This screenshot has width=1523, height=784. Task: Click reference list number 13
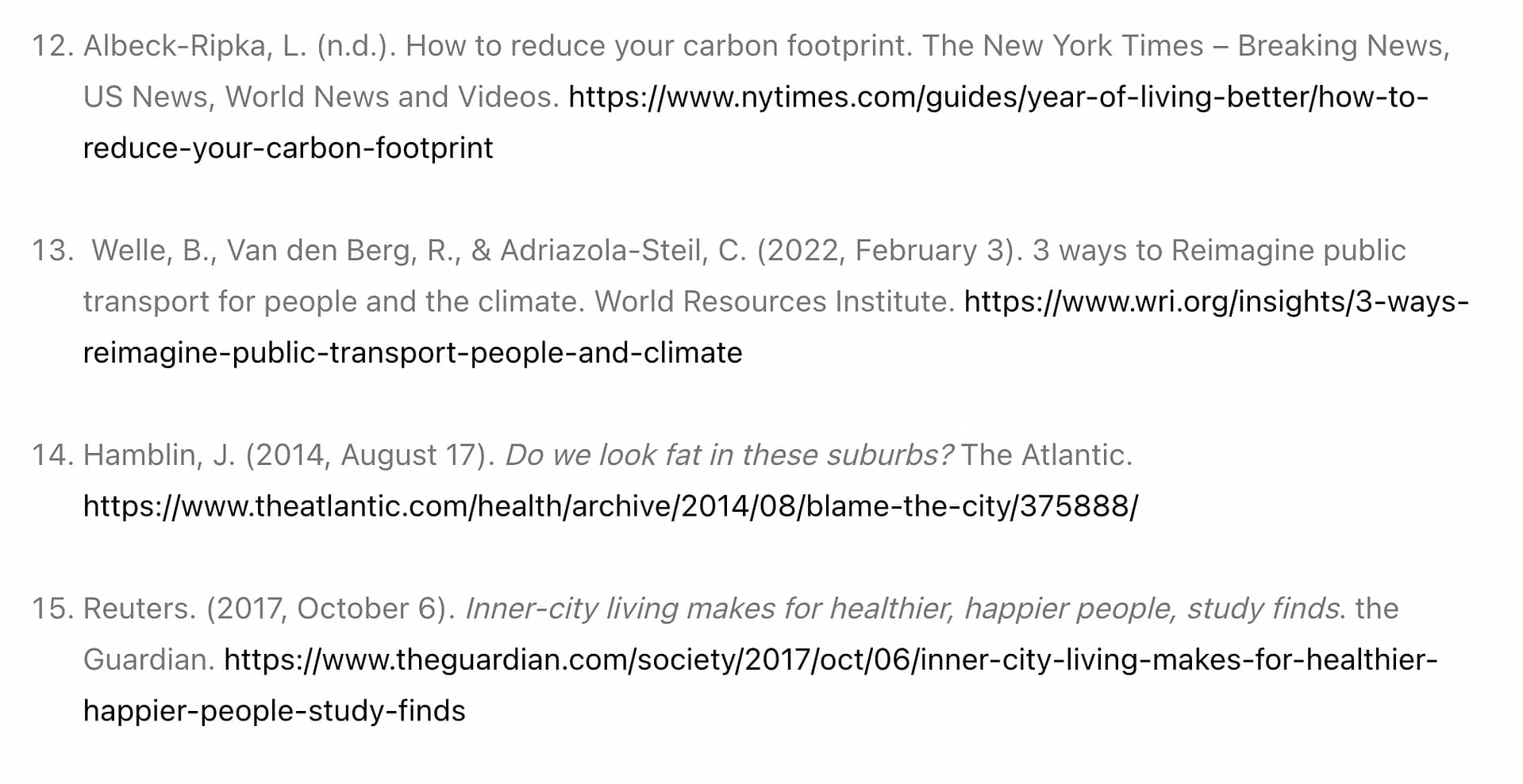(x=52, y=251)
